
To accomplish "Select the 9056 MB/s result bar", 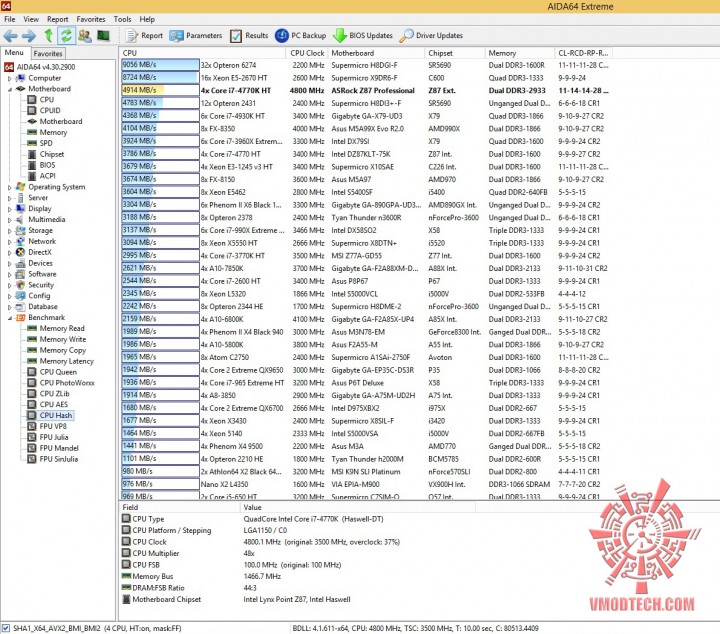I will [160, 65].
